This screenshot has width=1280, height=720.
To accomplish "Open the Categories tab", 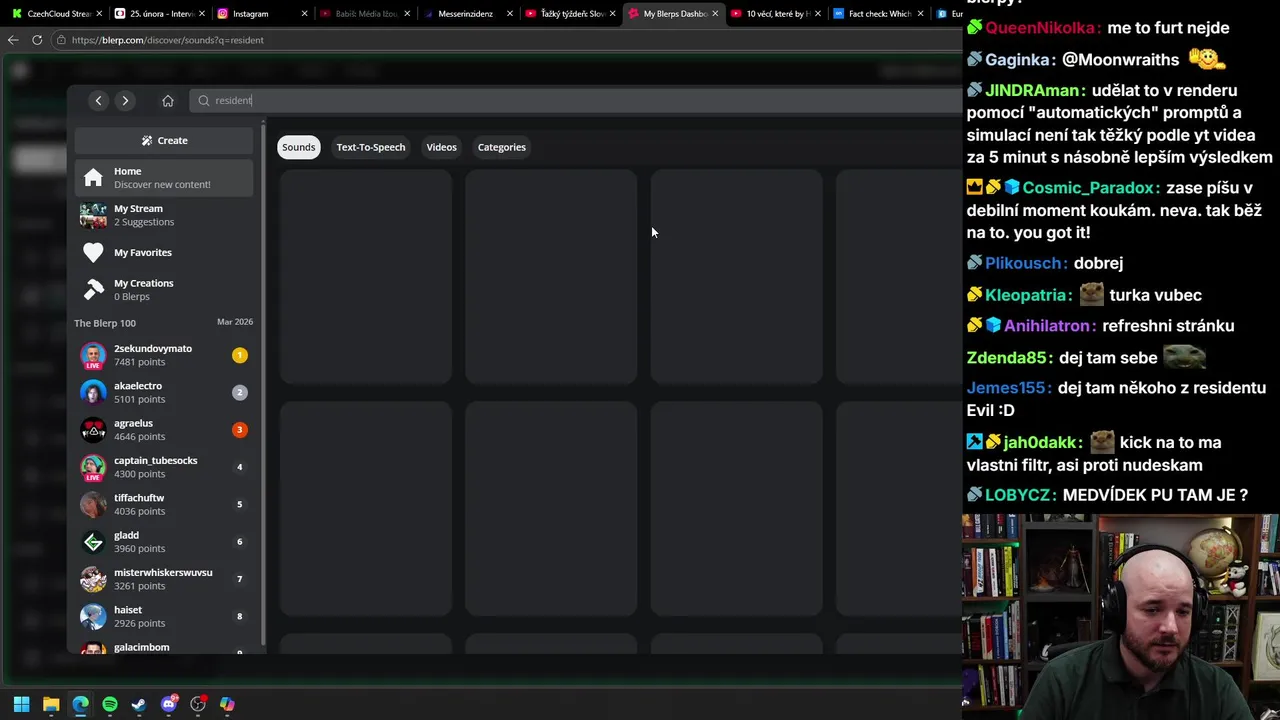I will pos(501,147).
